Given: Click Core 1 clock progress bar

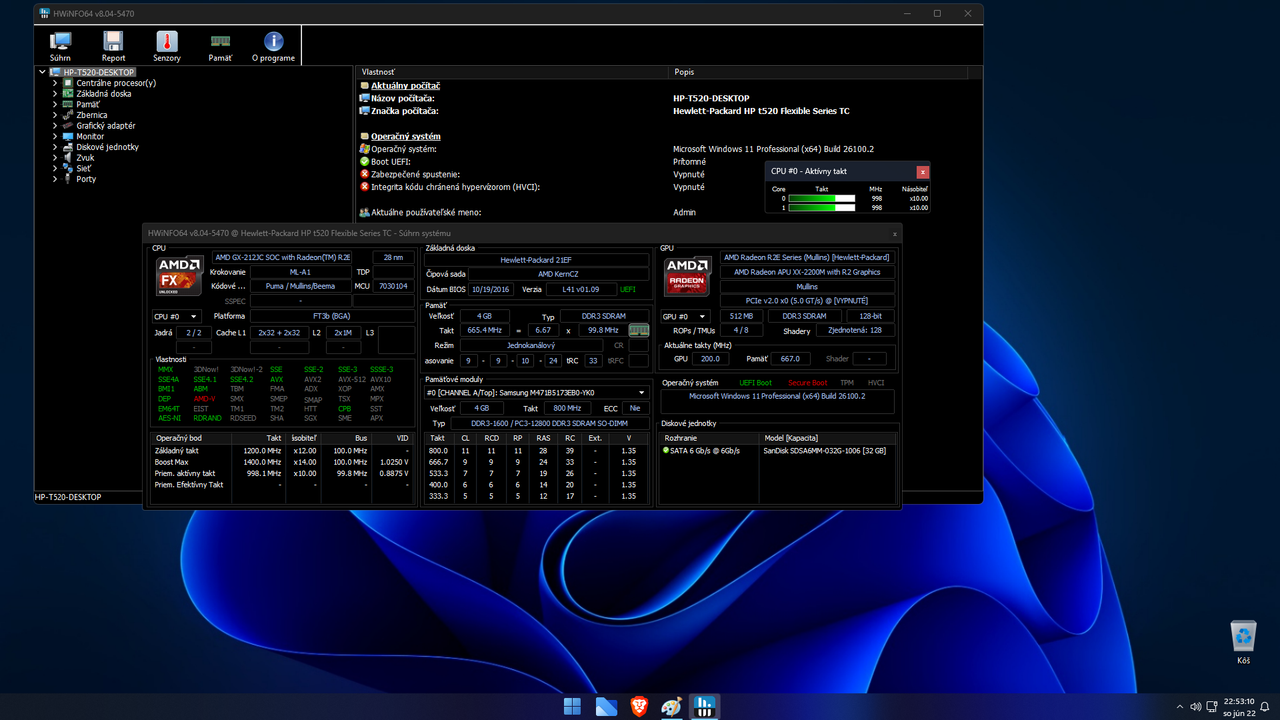Looking at the screenshot, I should coord(822,208).
